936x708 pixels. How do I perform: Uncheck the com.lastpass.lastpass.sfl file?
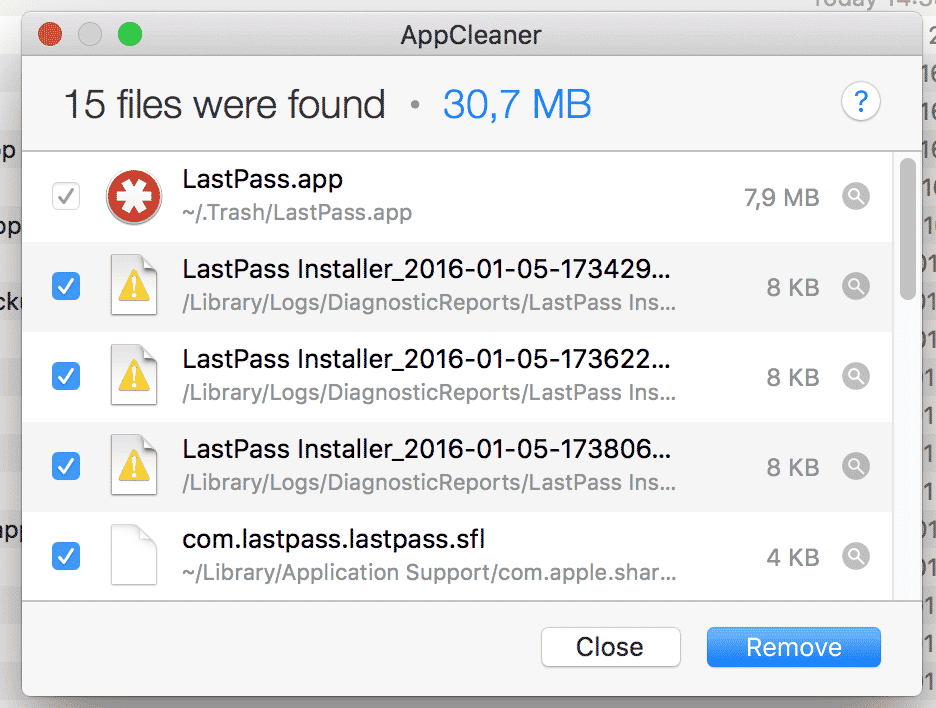[x=66, y=556]
